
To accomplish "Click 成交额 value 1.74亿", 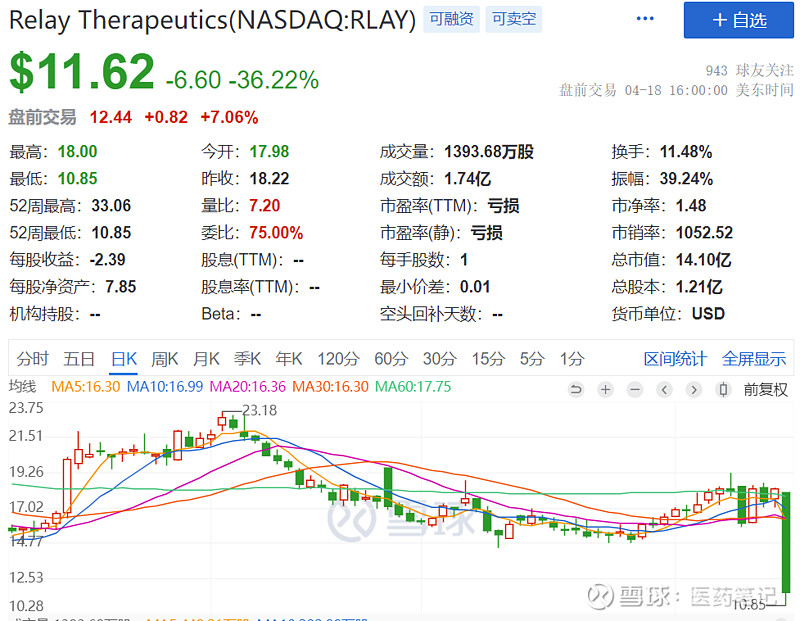I will click(x=467, y=179).
